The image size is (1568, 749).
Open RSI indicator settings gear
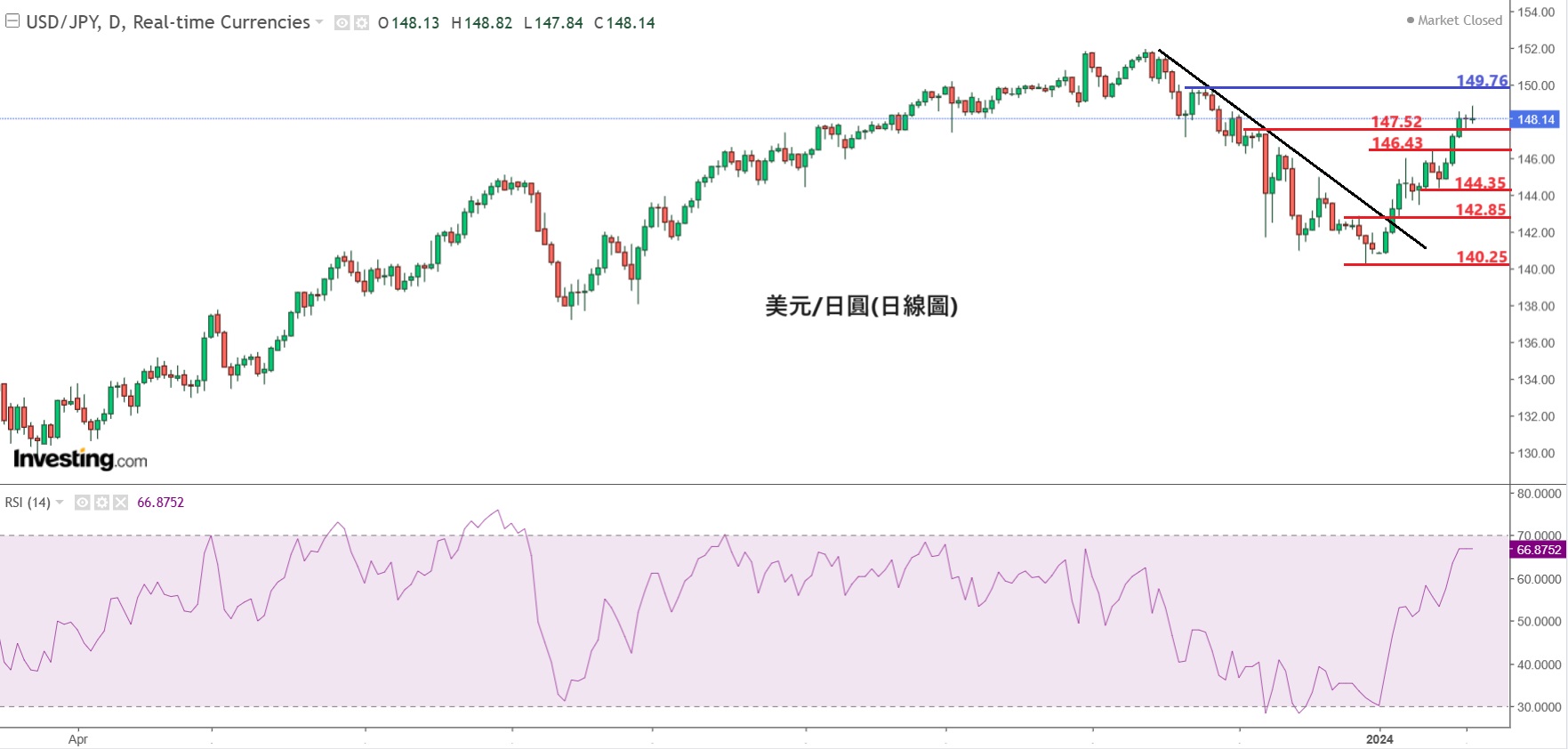101,503
